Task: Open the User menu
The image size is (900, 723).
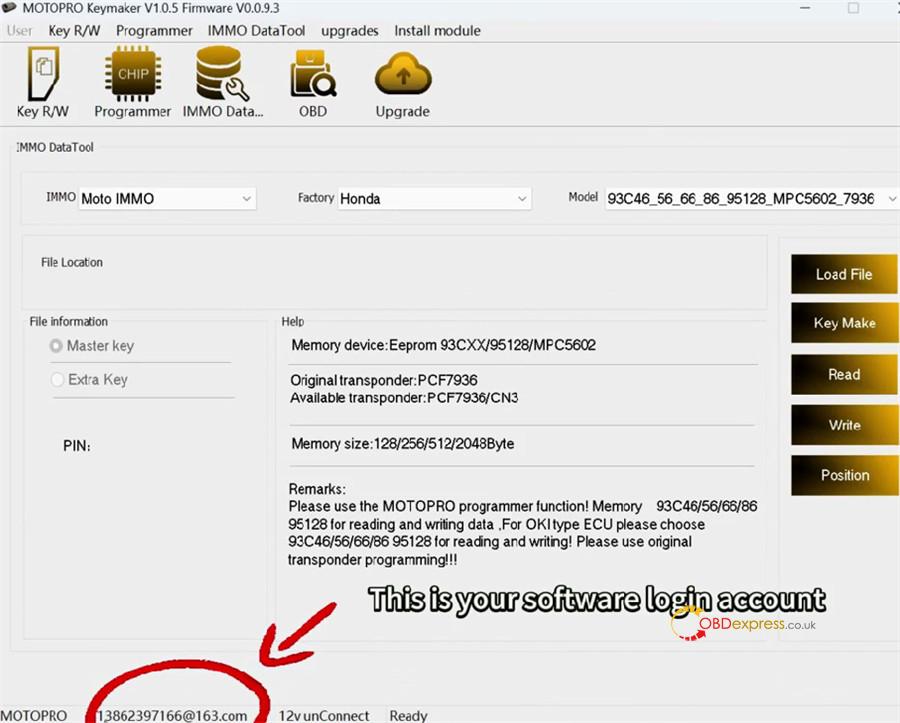Action: [20, 30]
